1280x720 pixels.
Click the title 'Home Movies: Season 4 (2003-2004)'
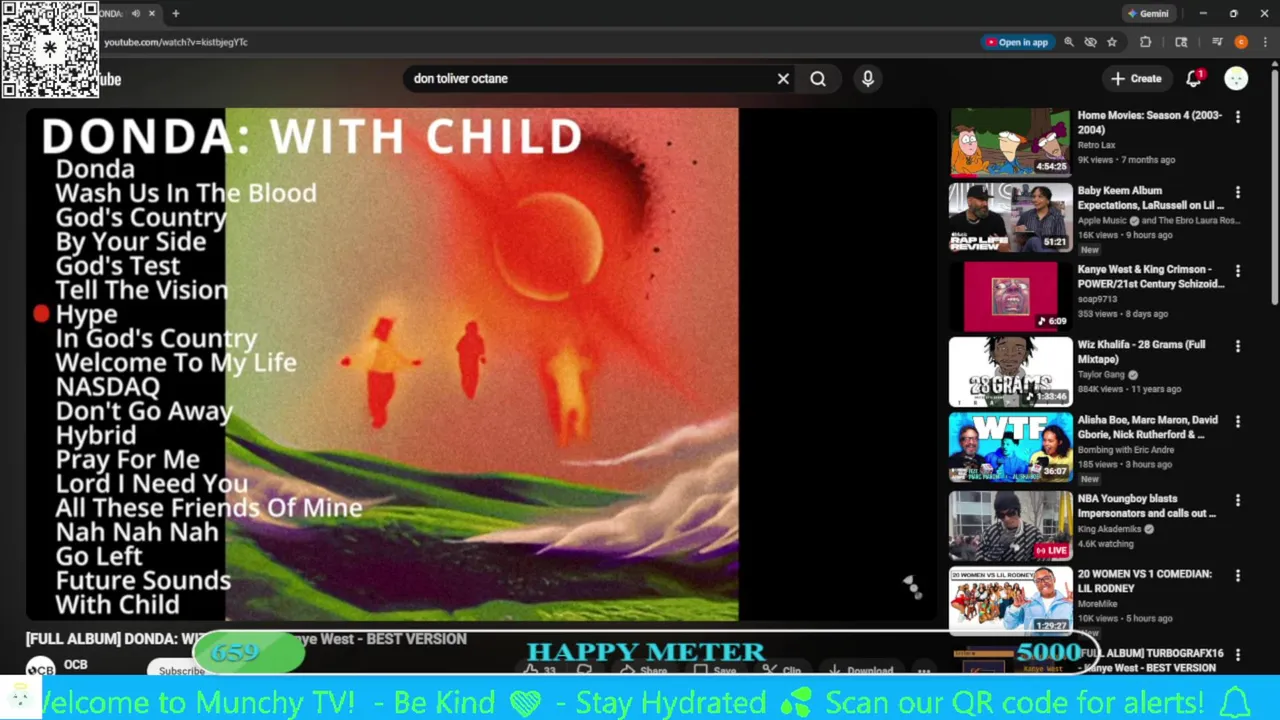click(x=1150, y=123)
